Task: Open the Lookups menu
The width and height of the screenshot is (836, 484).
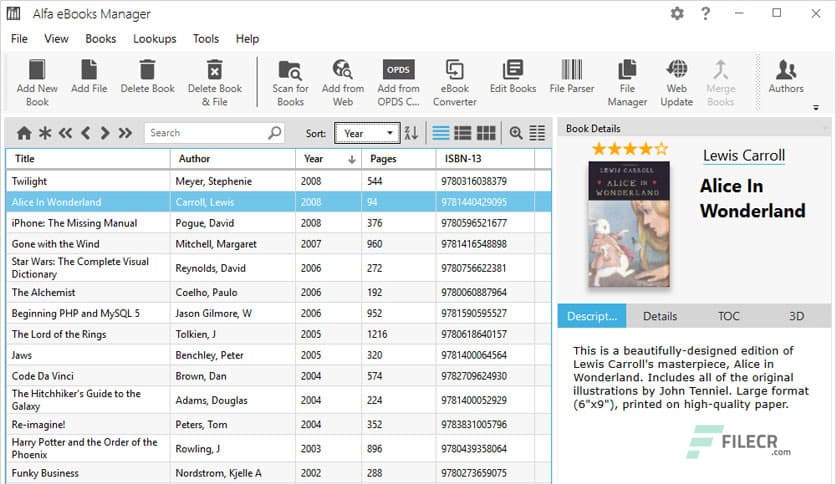Action: (x=155, y=39)
